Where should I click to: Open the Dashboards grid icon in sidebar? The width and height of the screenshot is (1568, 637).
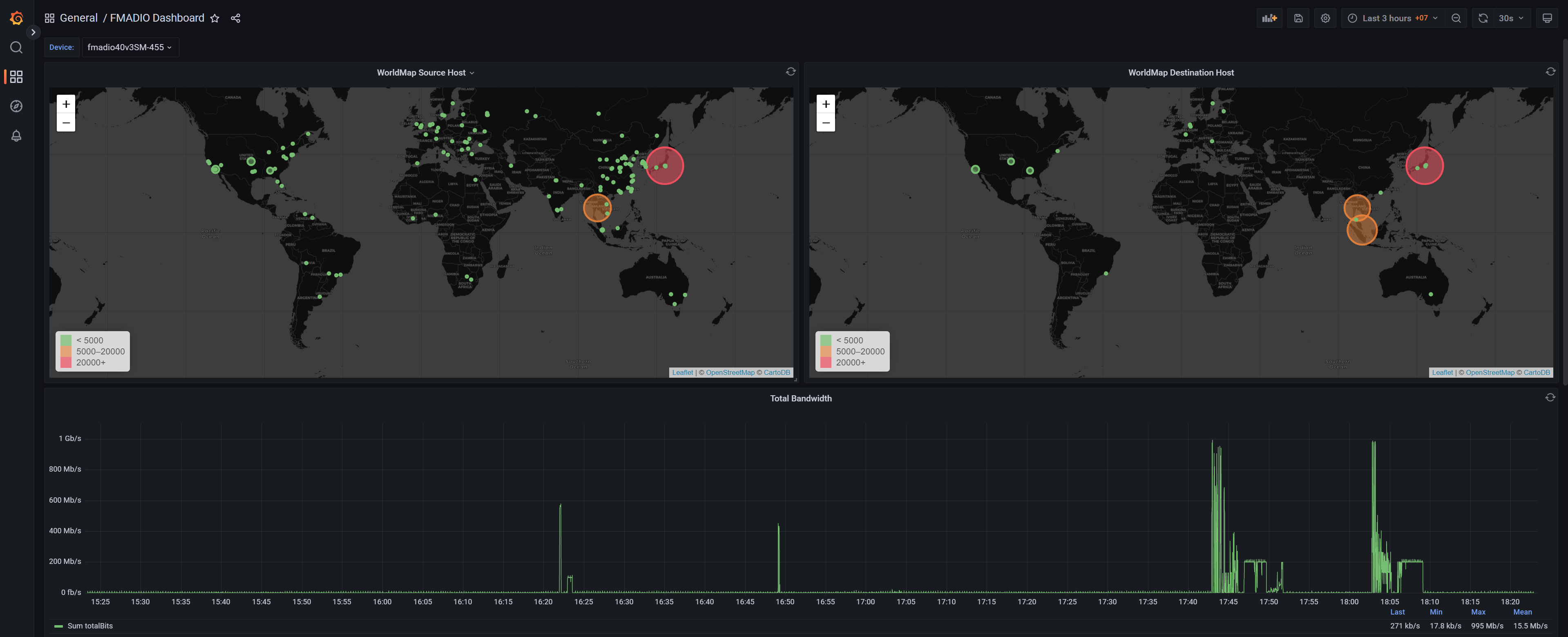tap(16, 77)
